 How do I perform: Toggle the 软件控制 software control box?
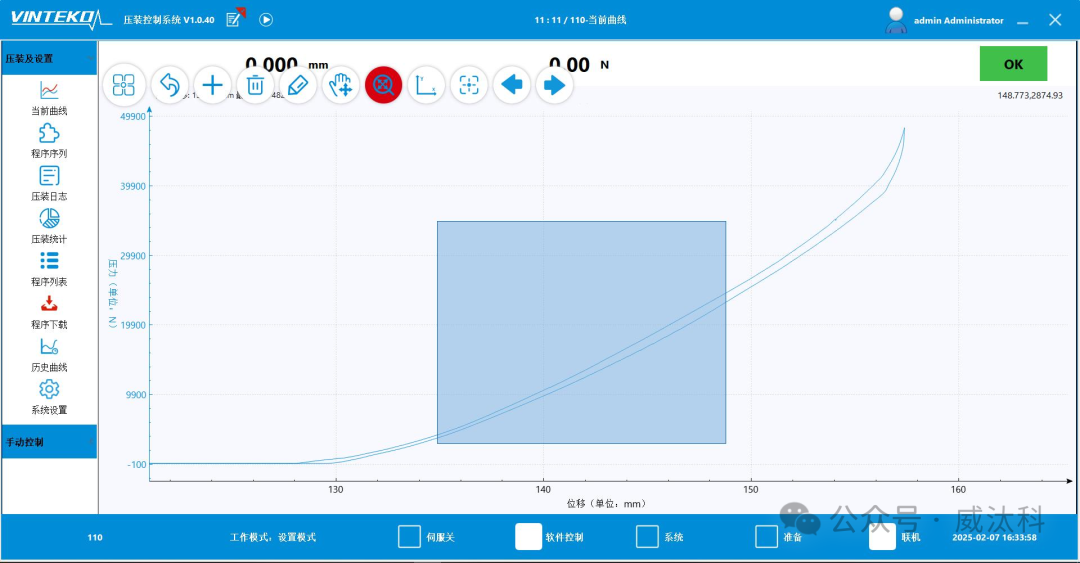click(x=528, y=536)
